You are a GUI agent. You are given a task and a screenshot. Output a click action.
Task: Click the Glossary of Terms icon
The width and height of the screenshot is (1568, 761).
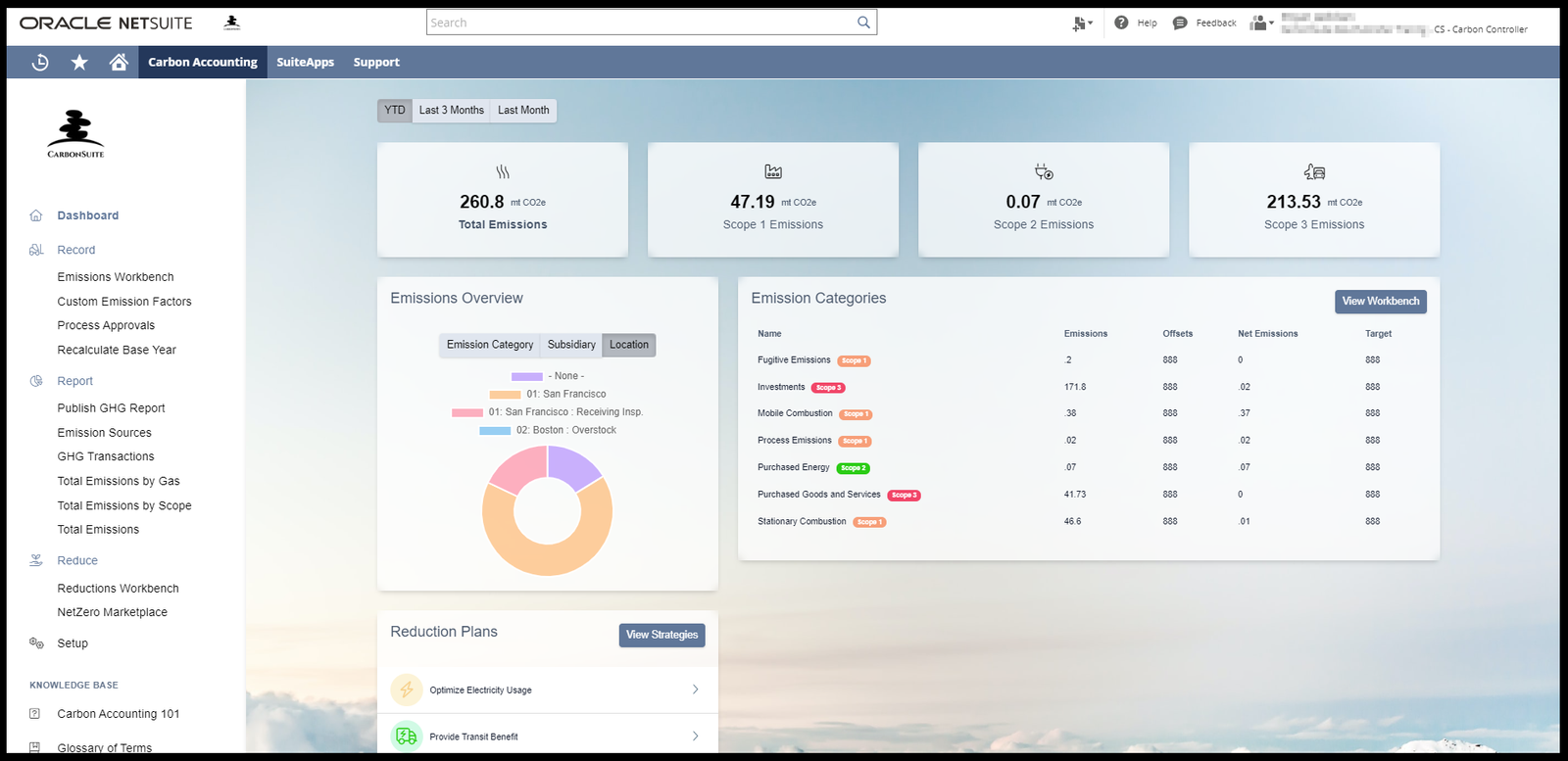[35, 747]
